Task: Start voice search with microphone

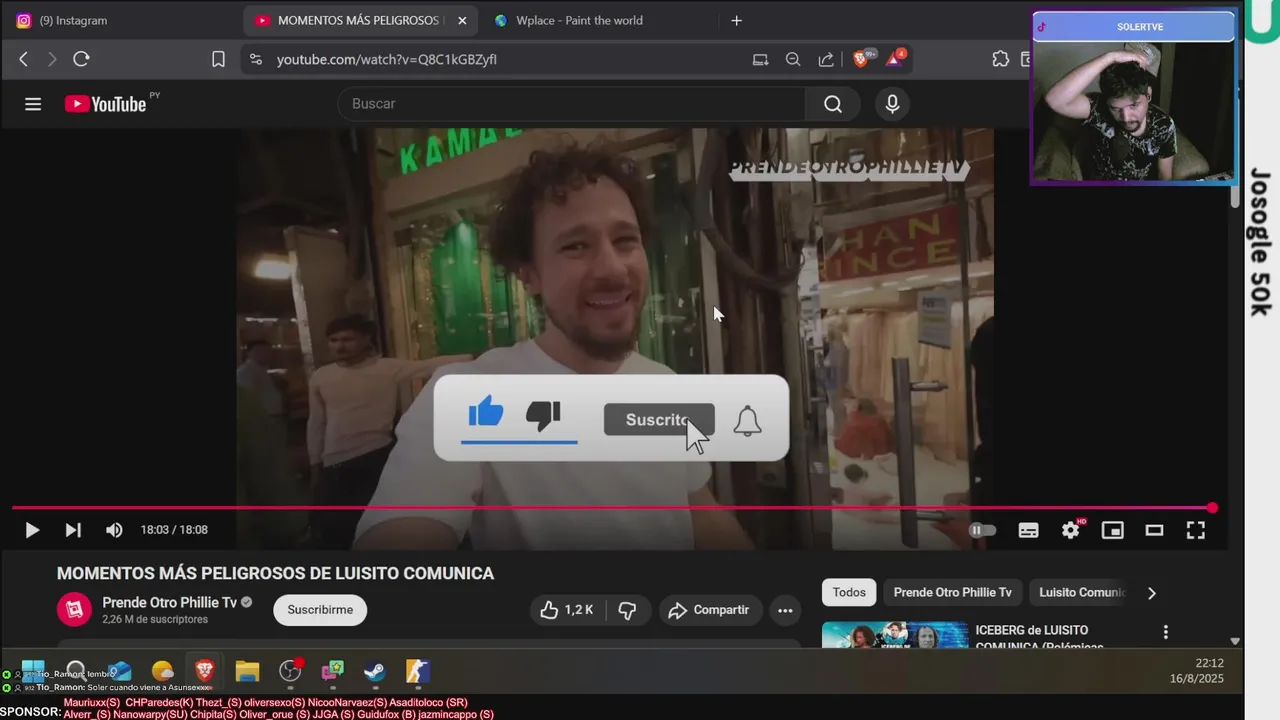Action: click(x=892, y=104)
